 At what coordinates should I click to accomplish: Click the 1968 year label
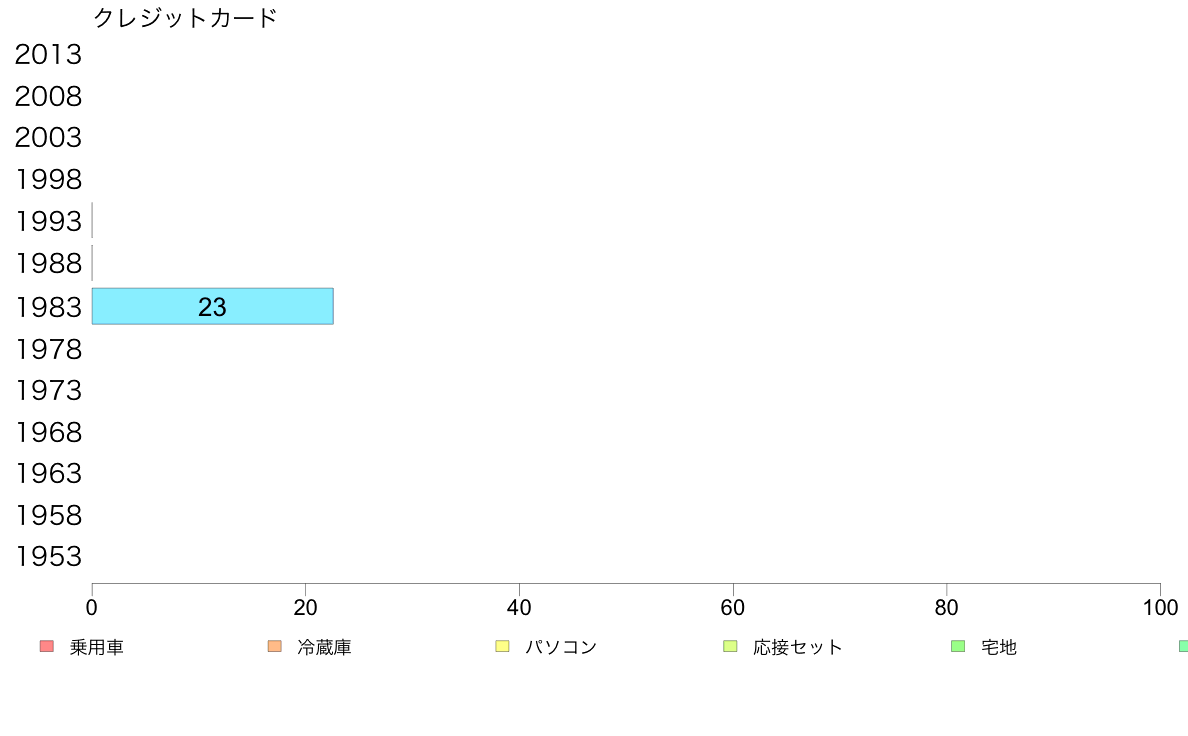(x=48, y=432)
